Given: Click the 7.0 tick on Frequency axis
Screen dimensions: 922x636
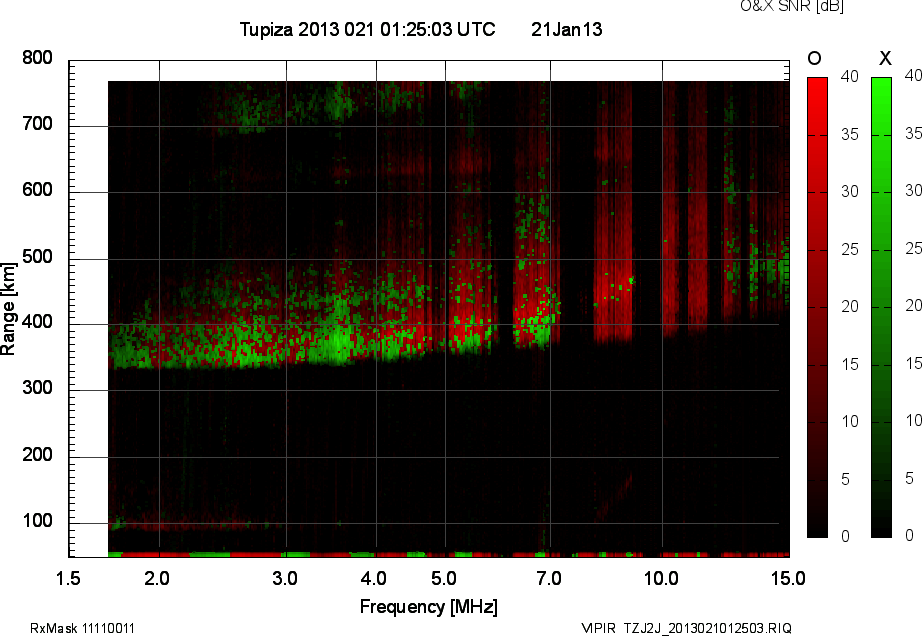Looking at the screenshot, I should 549,578.
